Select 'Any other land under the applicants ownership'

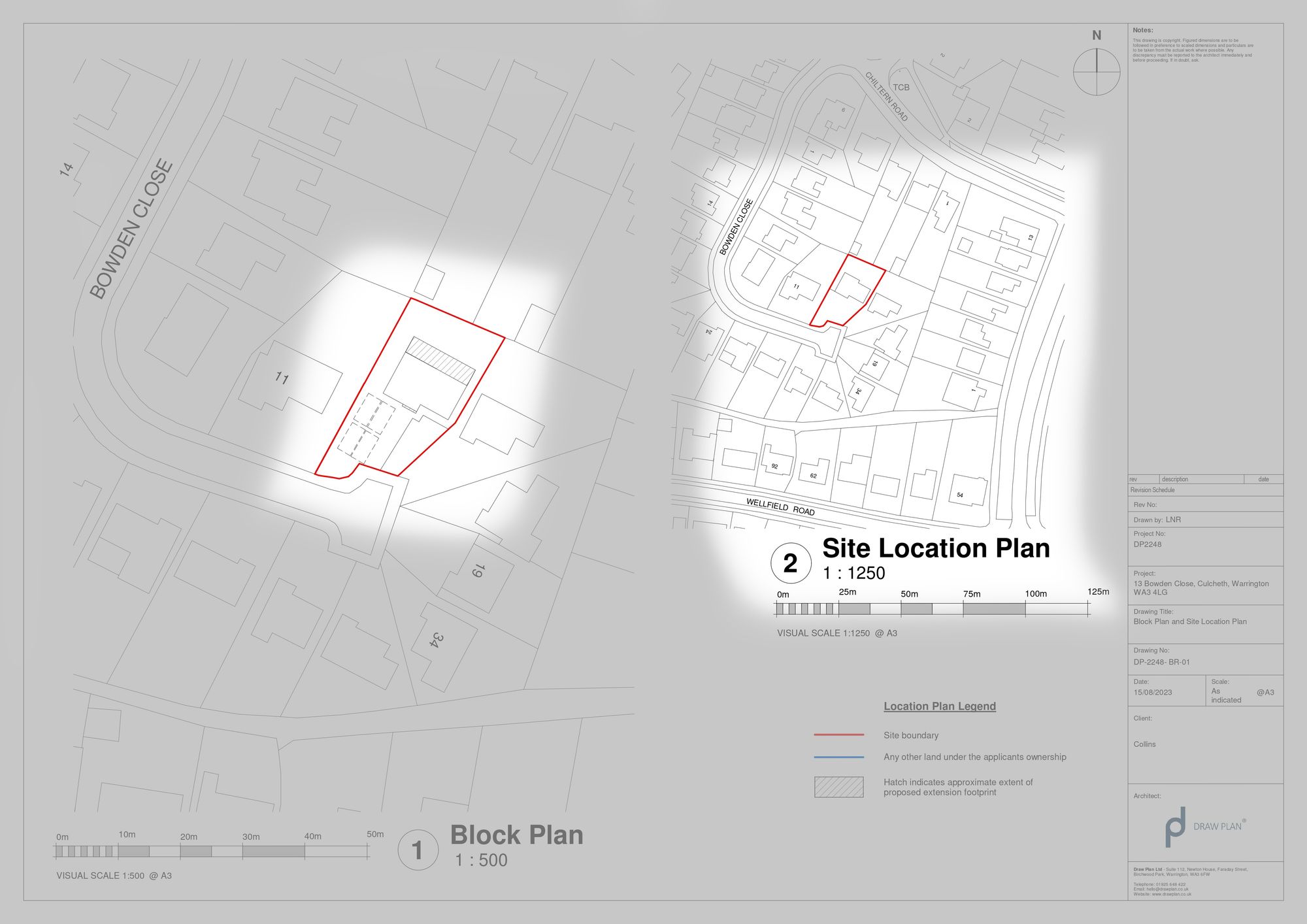pyautogui.click(x=975, y=757)
